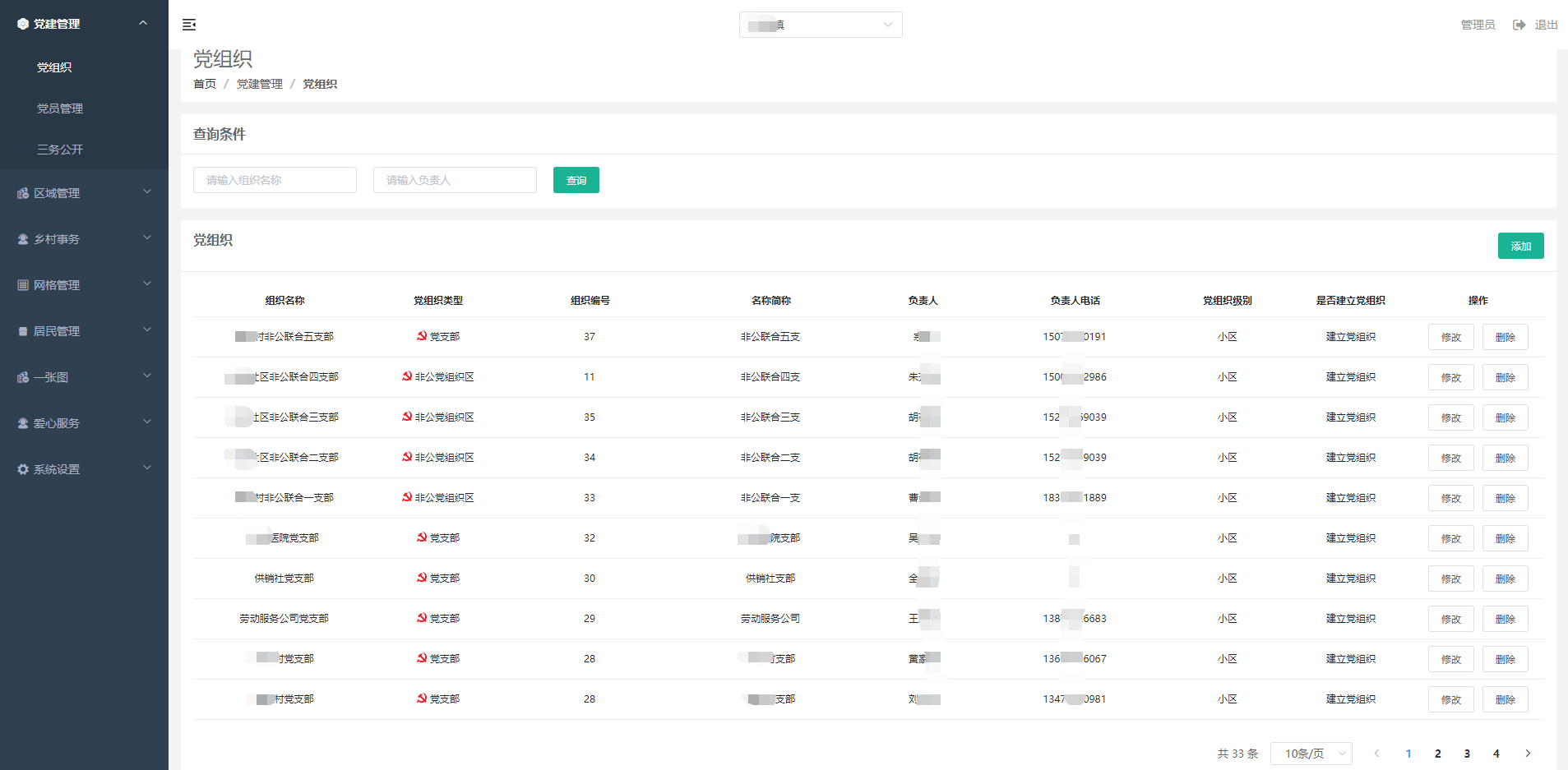Image resolution: width=1568 pixels, height=770 pixels.
Task: Go to page 3 in pagination
Action: click(x=1467, y=754)
